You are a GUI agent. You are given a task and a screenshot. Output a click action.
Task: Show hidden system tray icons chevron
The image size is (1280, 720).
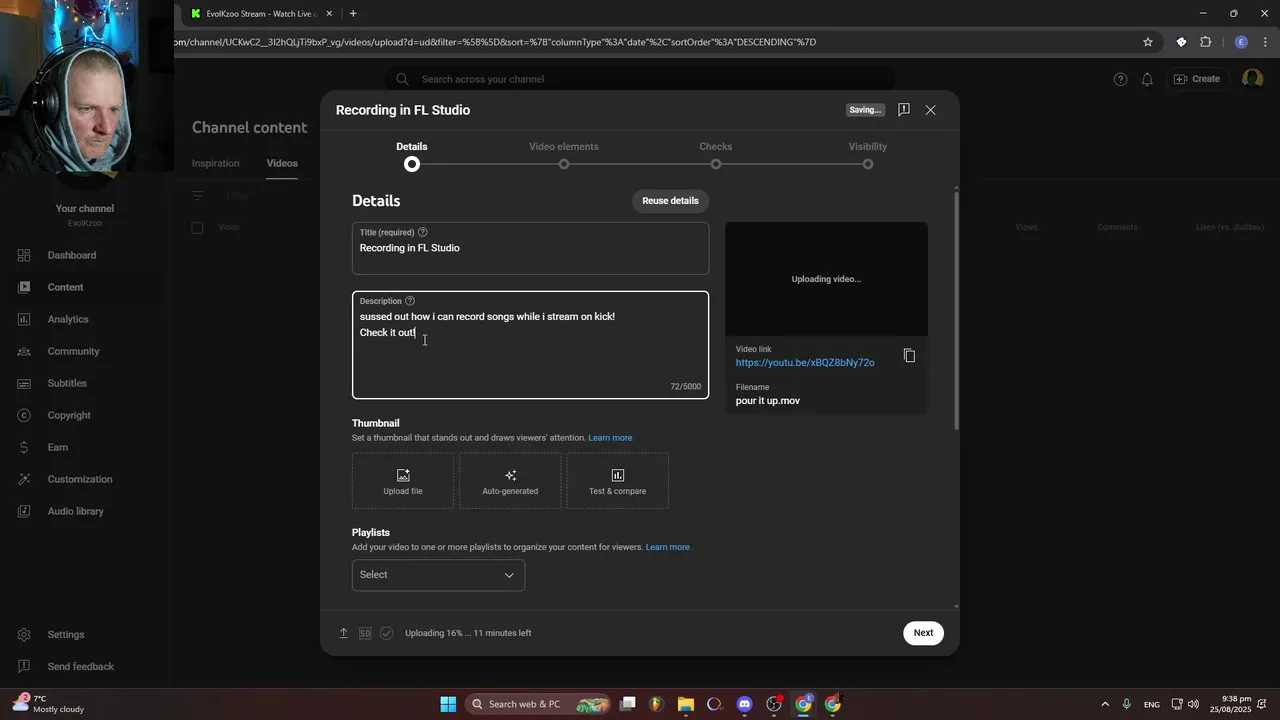[x=1105, y=704]
